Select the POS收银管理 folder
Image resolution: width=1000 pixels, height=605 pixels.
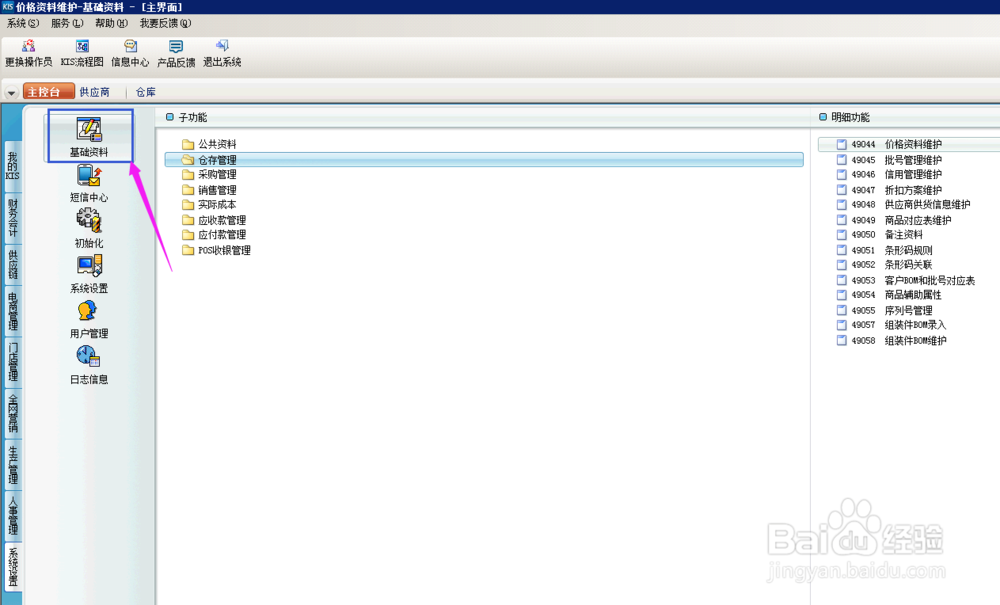[216, 251]
